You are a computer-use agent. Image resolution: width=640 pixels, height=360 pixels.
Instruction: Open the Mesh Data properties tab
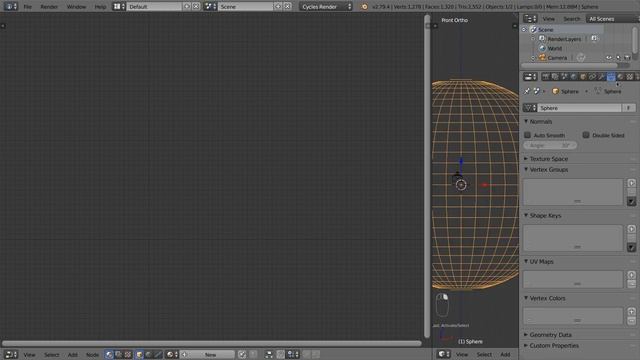point(611,77)
